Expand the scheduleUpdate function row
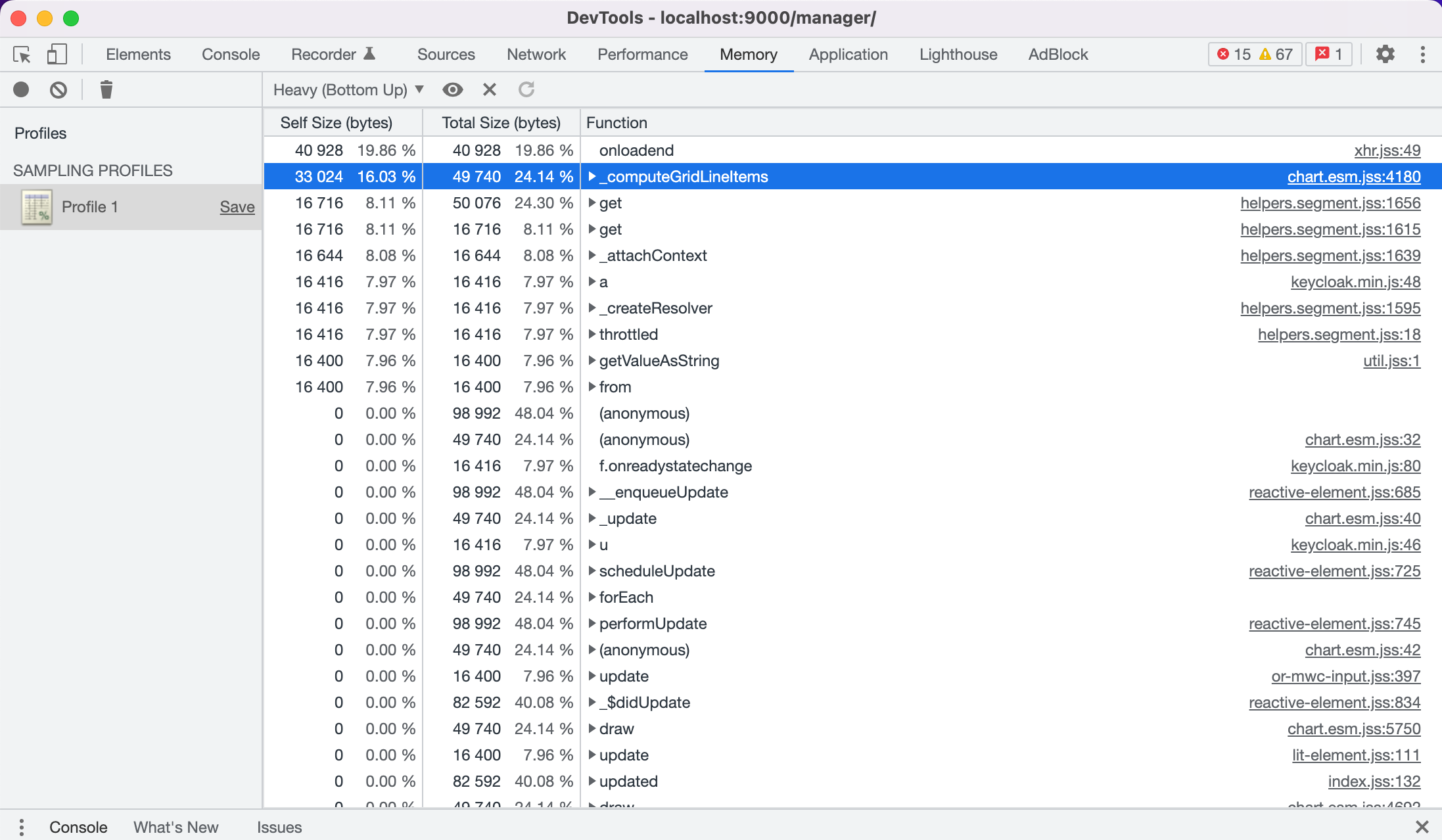 [592, 571]
